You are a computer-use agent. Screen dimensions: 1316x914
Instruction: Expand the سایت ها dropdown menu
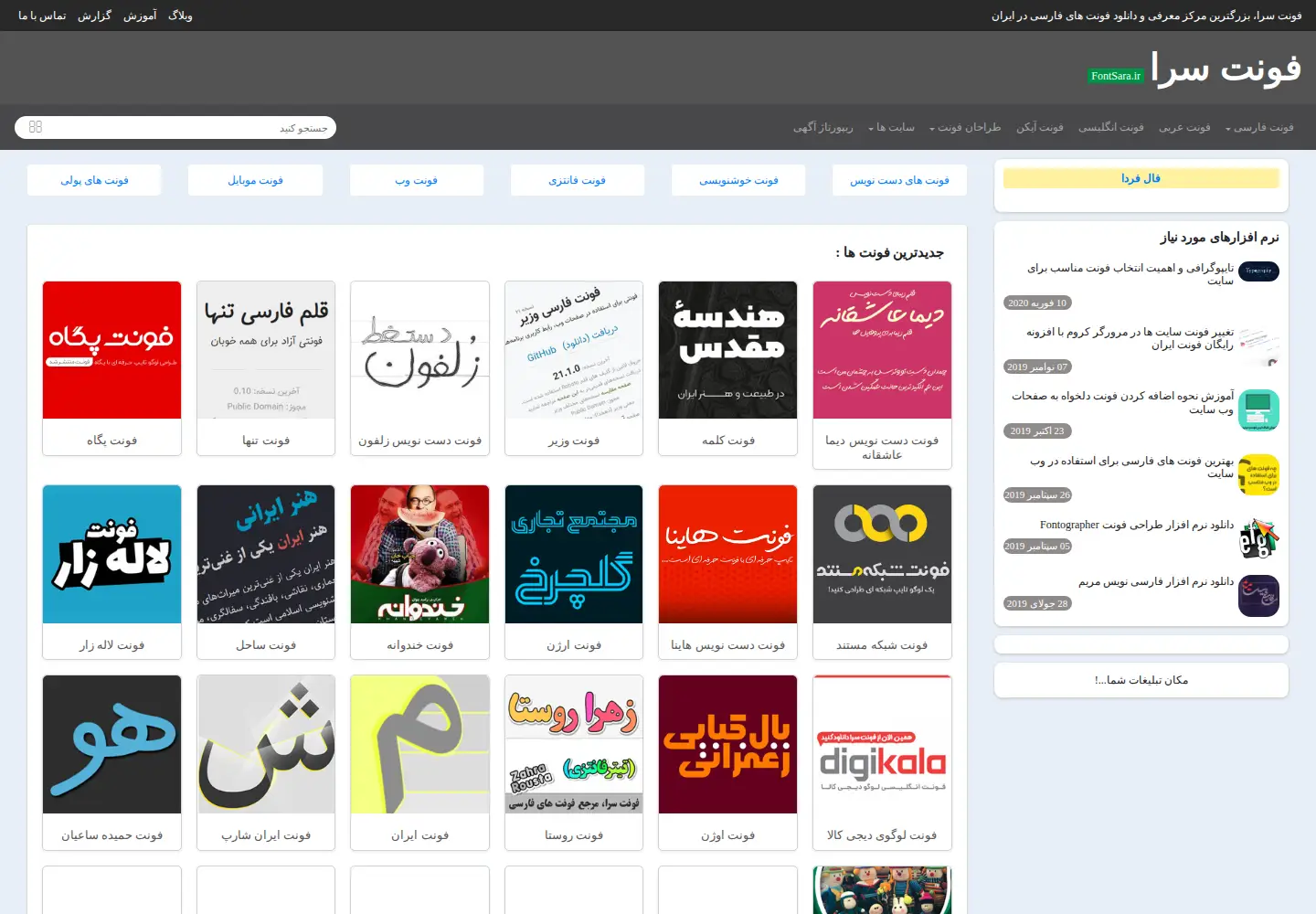pyautogui.click(x=891, y=128)
